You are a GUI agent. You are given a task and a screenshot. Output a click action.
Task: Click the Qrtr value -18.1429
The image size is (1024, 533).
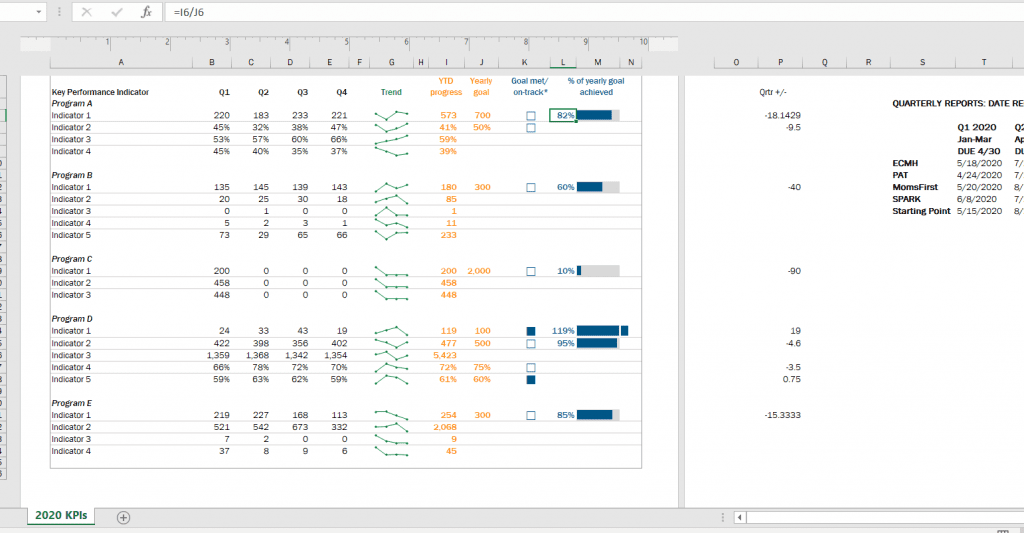click(782, 116)
